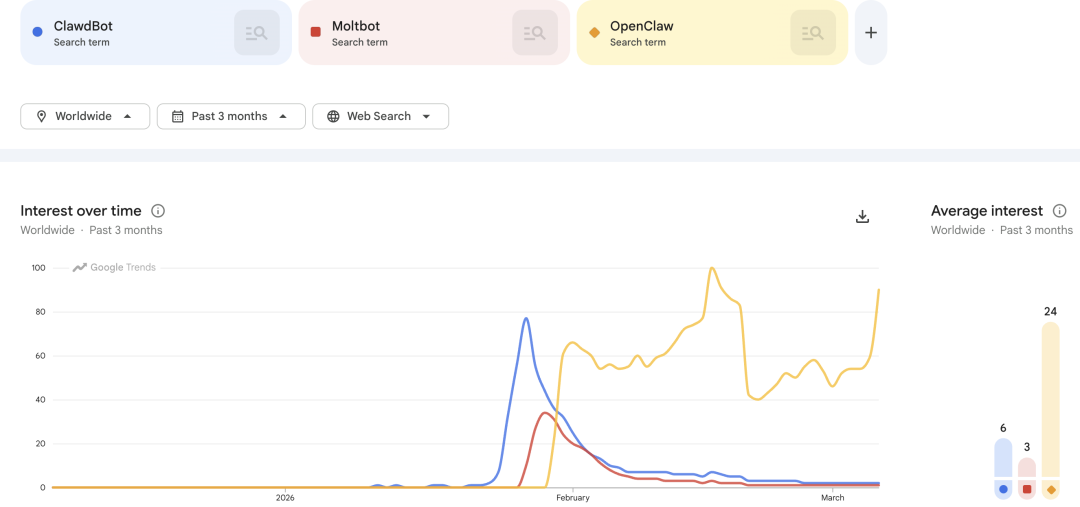The image size is (1080, 507).
Task: Open the Past 3 months dropdown
Action: coord(283,116)
